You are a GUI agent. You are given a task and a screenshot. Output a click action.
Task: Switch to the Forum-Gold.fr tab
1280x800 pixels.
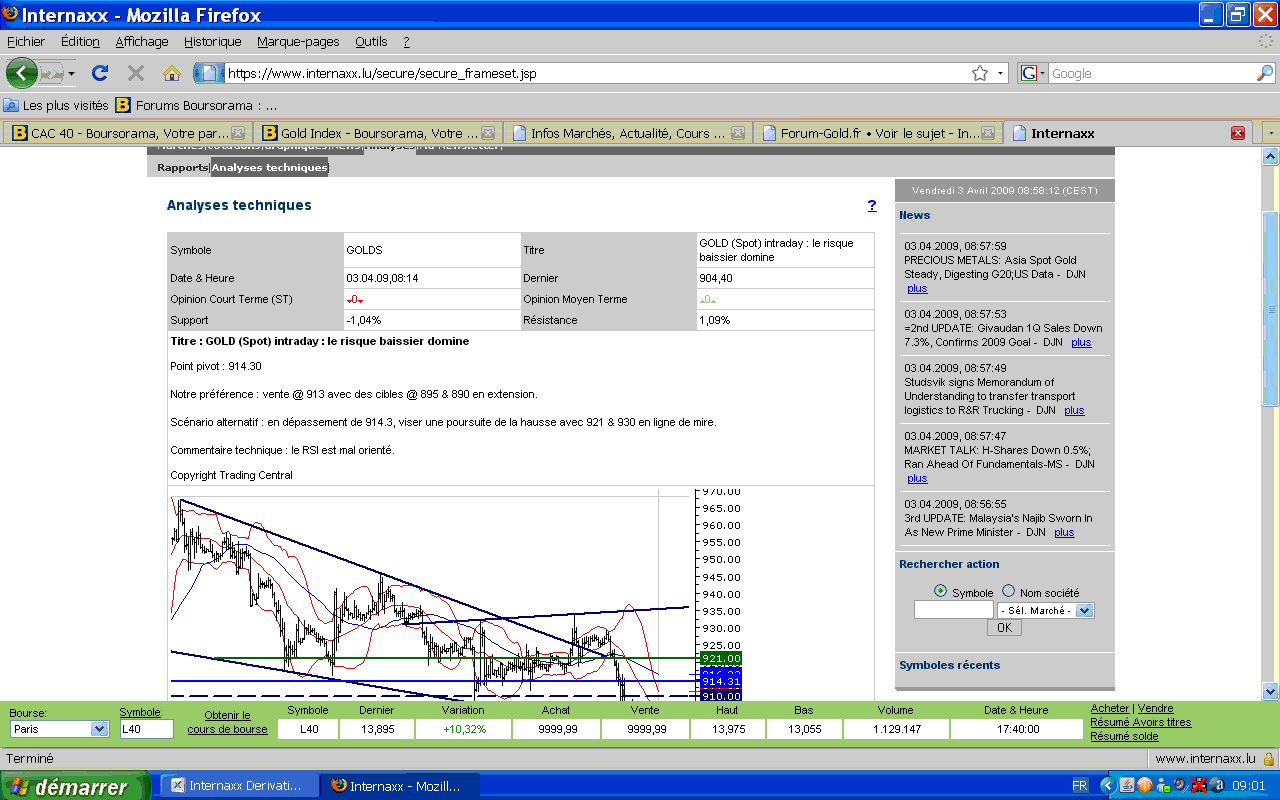pyautogui.click(x=877, y=133)
